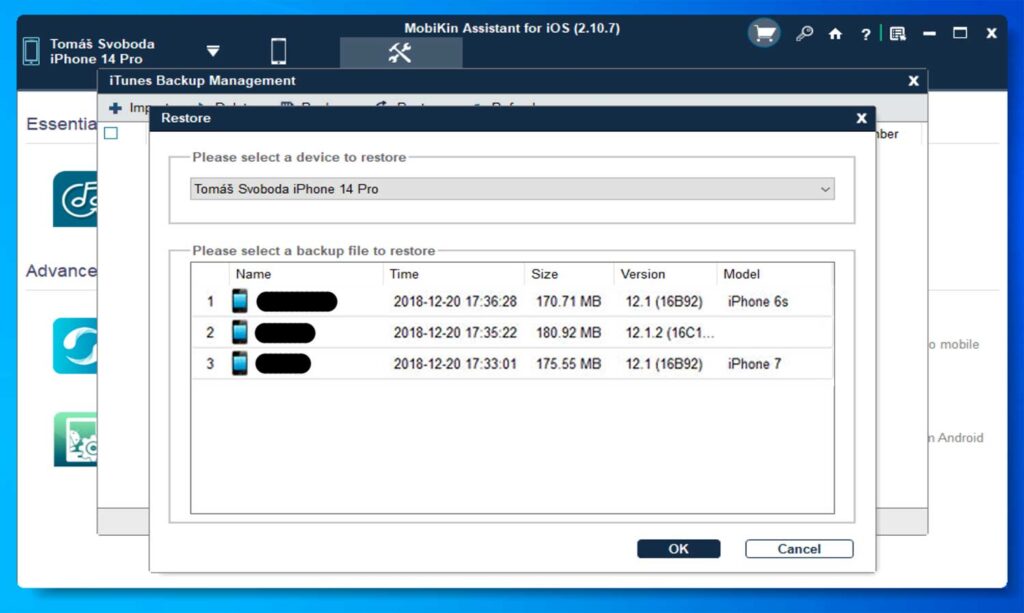Open the feedback notes icon
Screen dimensions: 1024x613
[898, 33]
